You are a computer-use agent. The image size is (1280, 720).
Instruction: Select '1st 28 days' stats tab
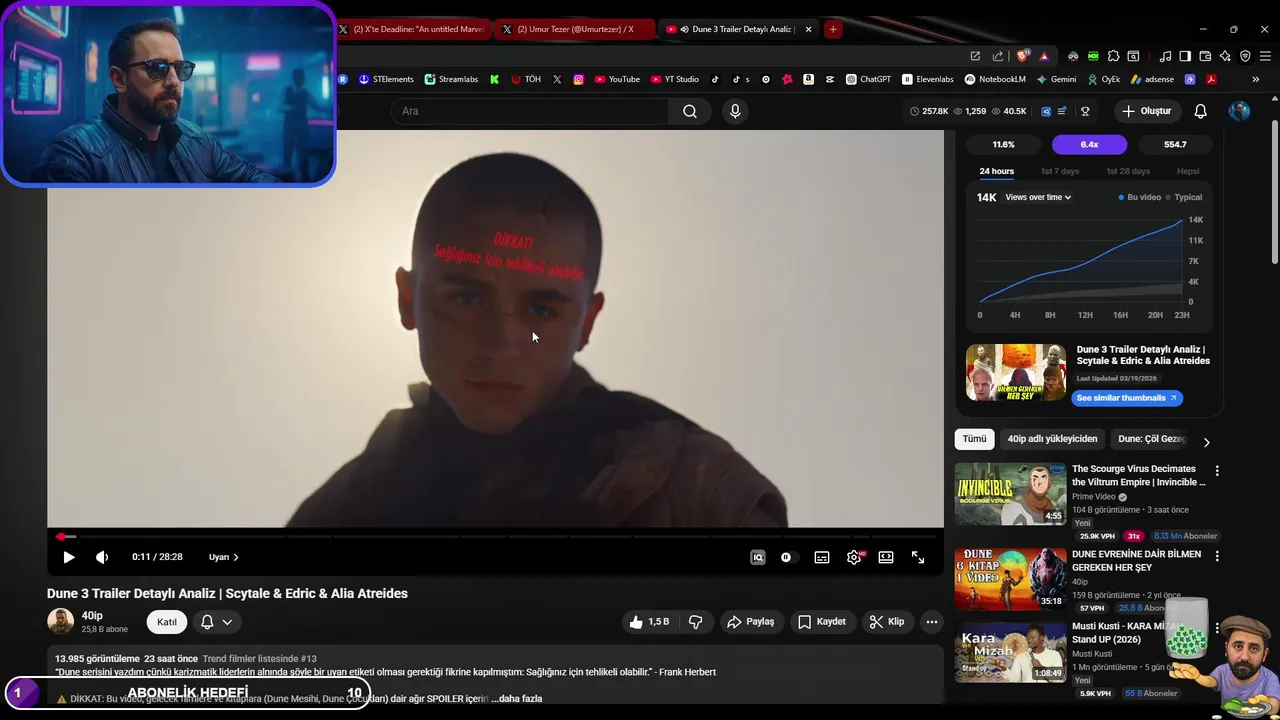pos(1128,171)
